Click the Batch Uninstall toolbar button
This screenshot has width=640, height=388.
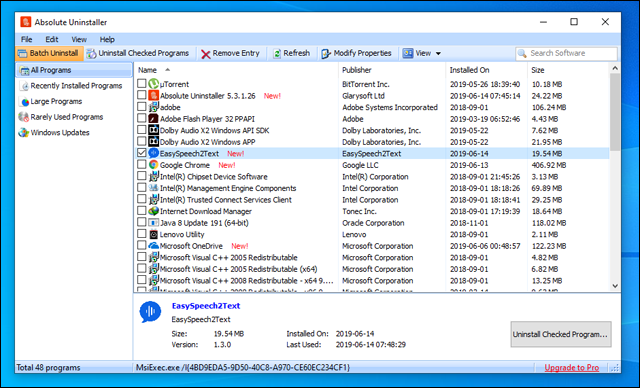point(49,53)
